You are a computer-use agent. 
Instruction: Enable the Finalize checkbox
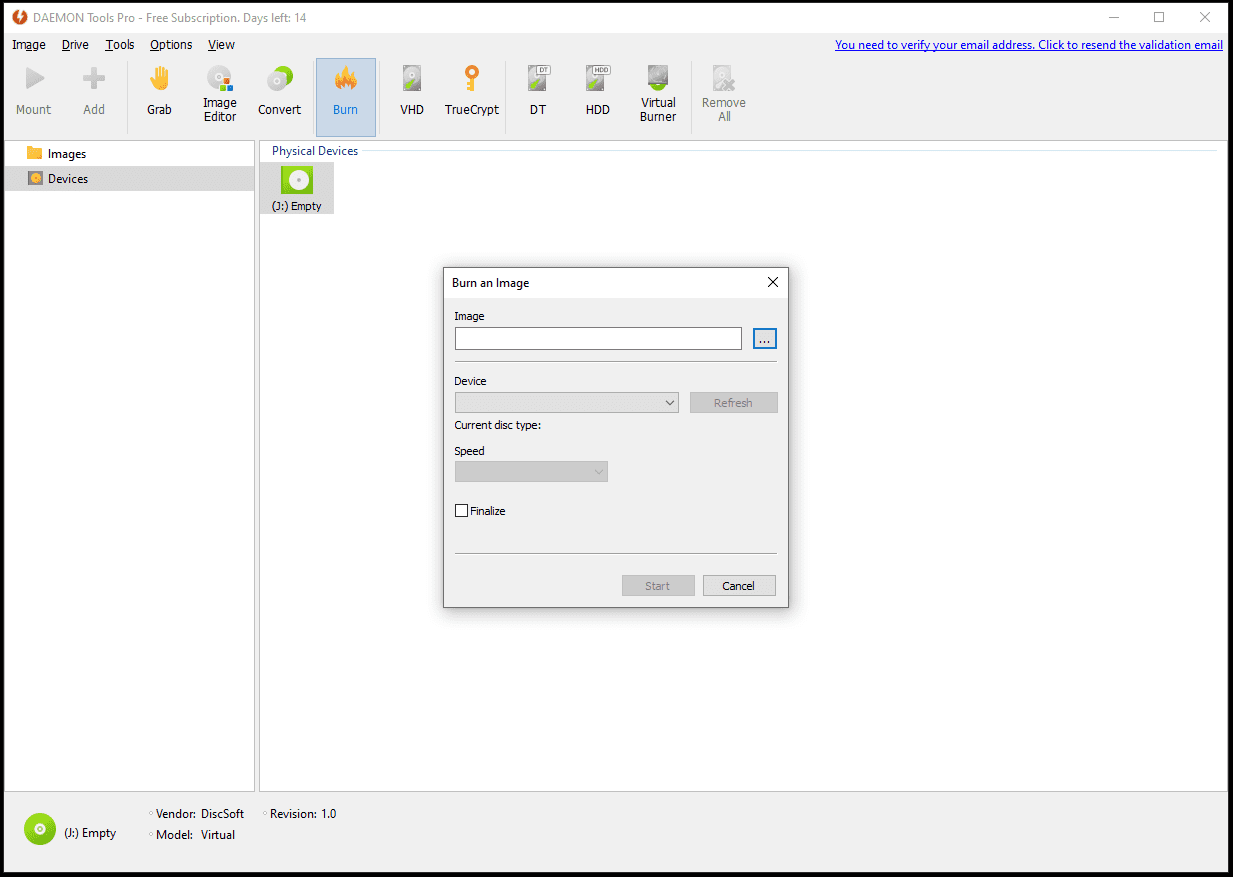pos(462,511)
